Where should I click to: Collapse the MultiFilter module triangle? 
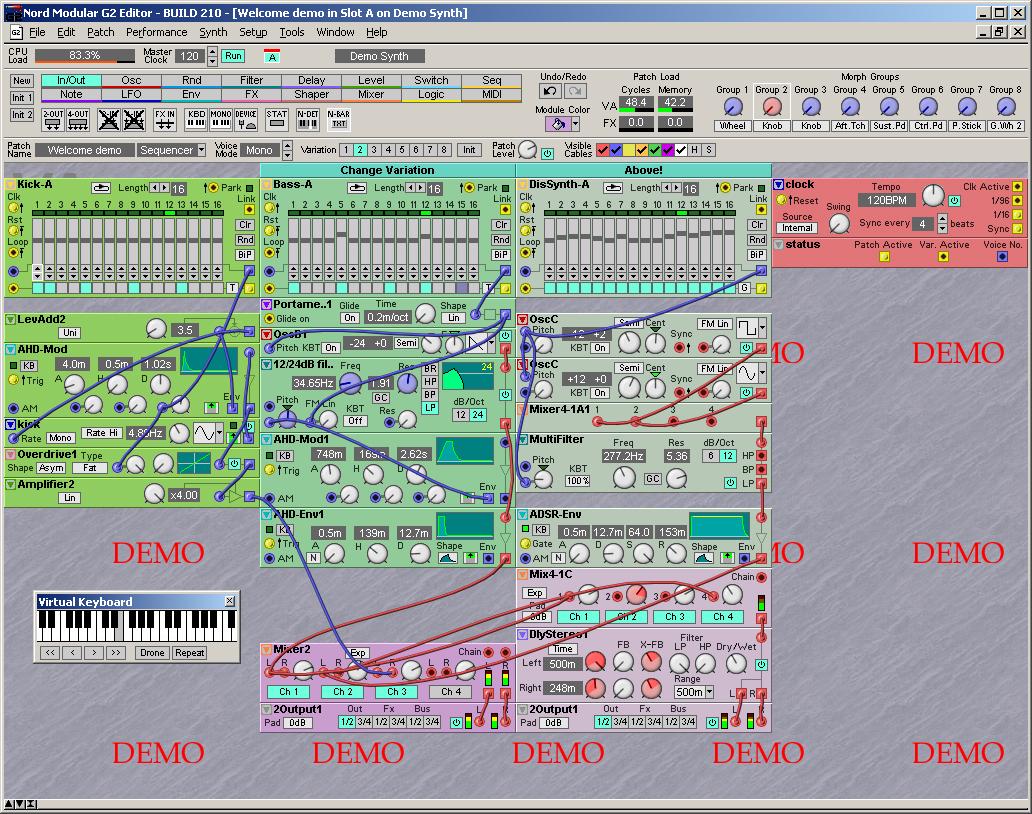pos(523,439)
